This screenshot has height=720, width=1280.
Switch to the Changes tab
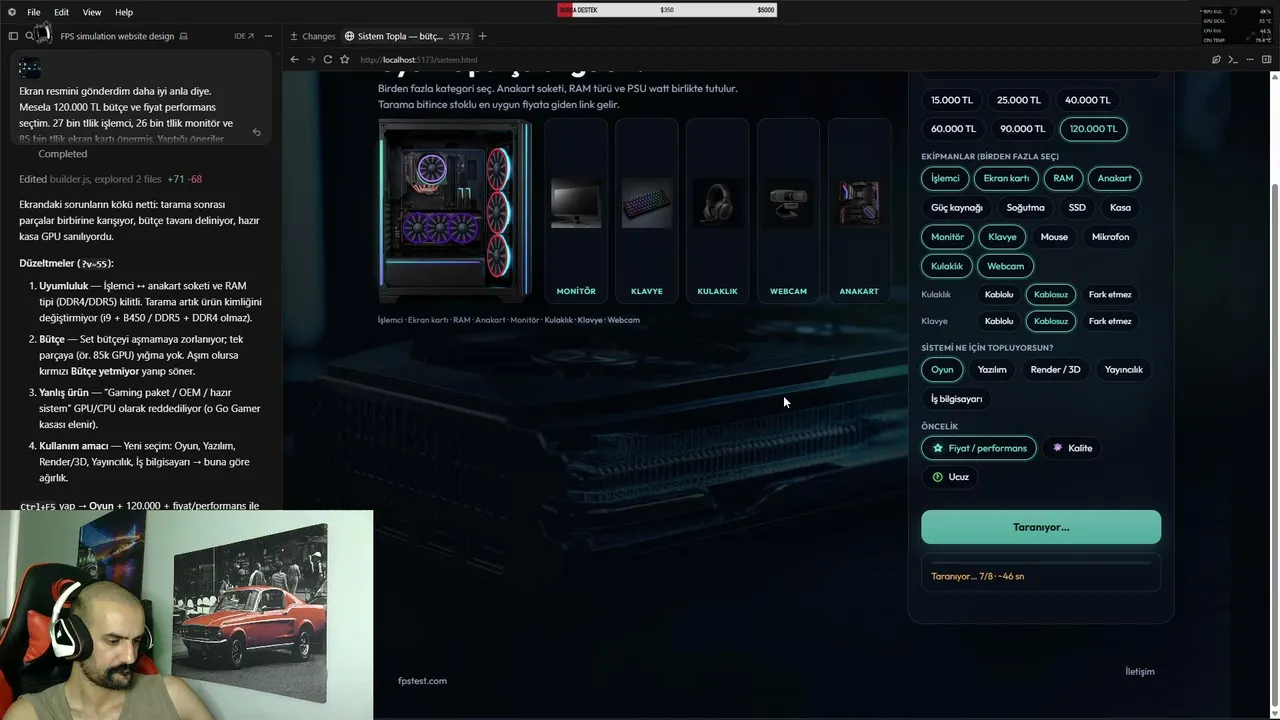(313, 36)
